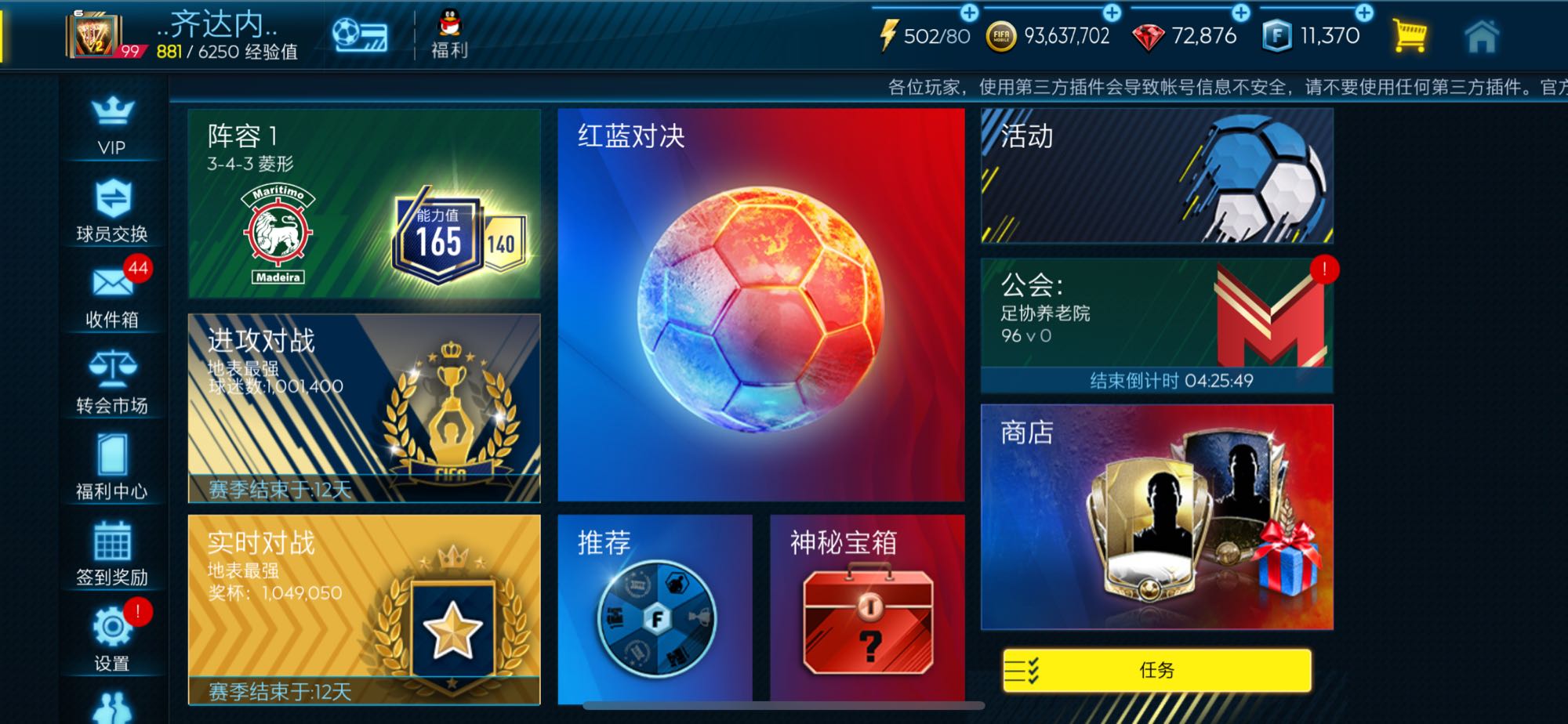Open the 商店 store tile

(x=1156, y=517)
